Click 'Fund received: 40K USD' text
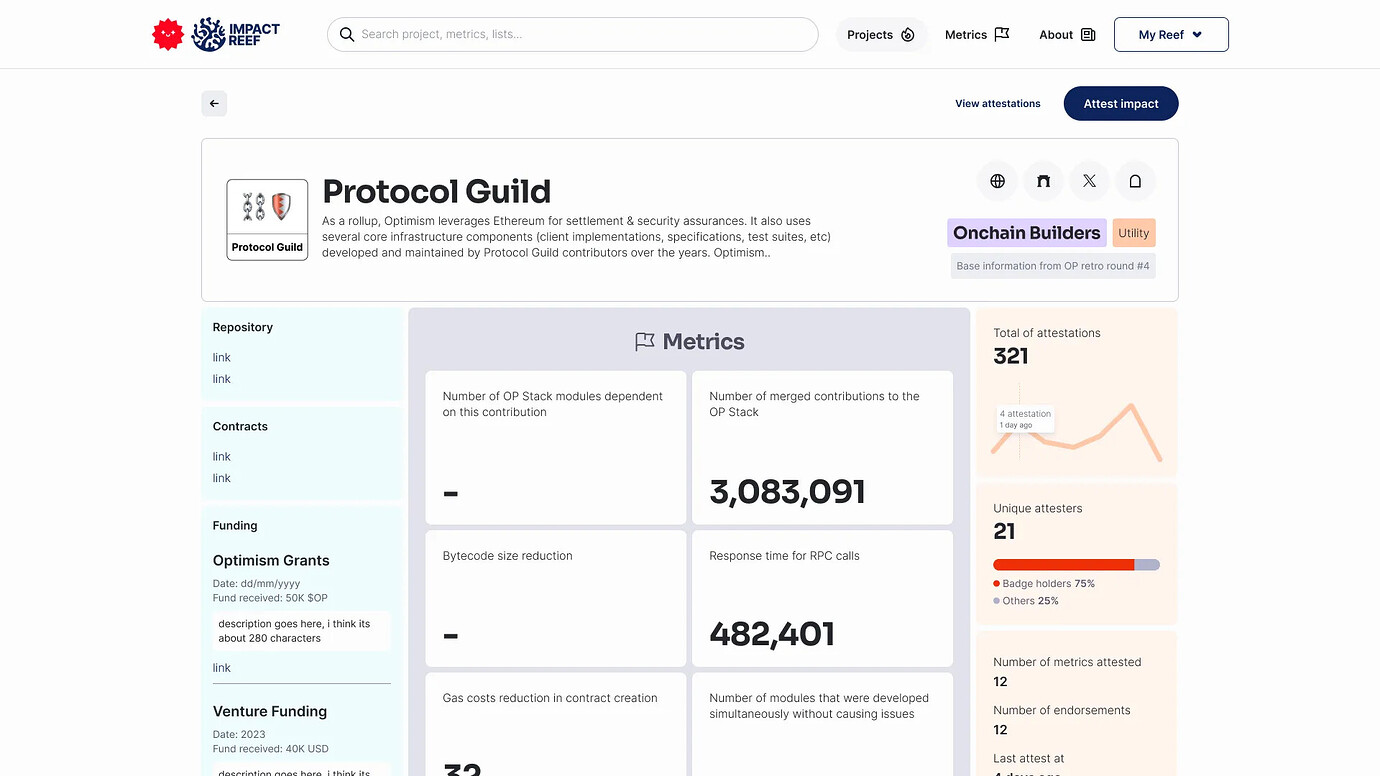This screenshot has width=1380, height=776. (271, 749)
